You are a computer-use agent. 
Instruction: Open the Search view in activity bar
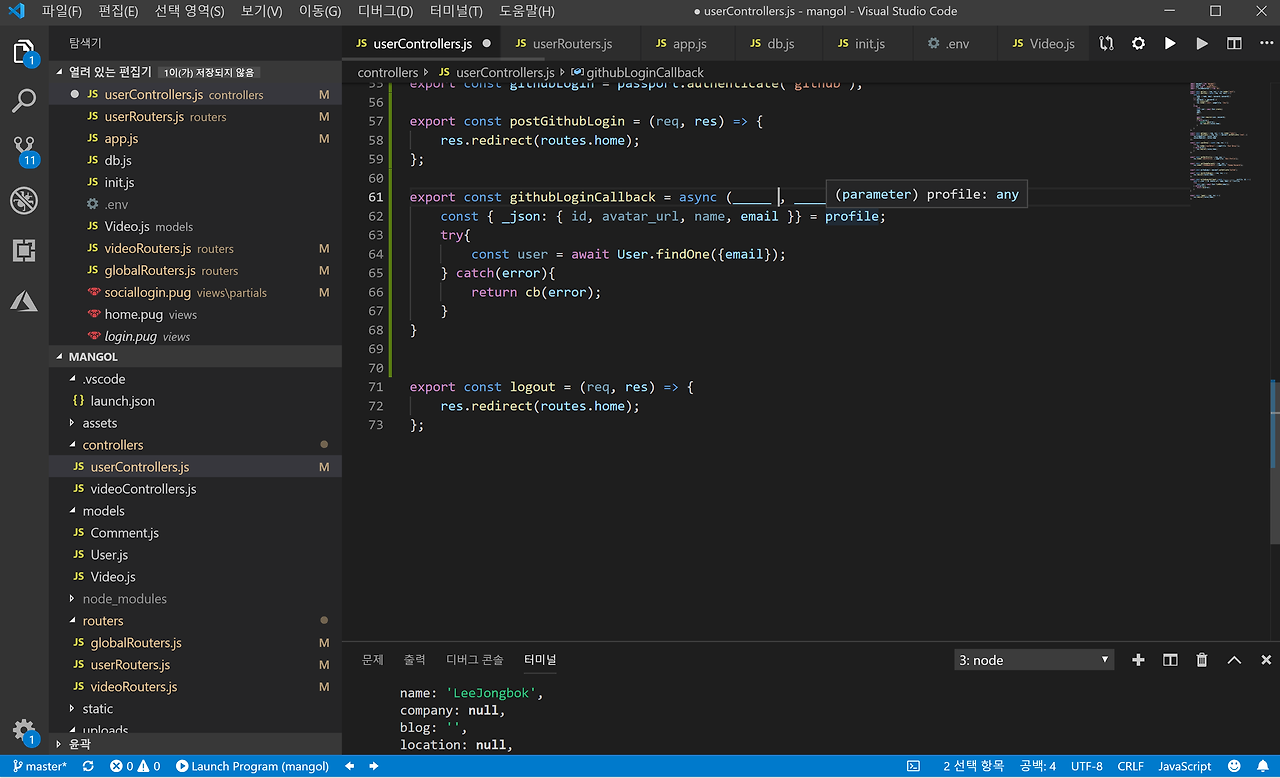24,101
